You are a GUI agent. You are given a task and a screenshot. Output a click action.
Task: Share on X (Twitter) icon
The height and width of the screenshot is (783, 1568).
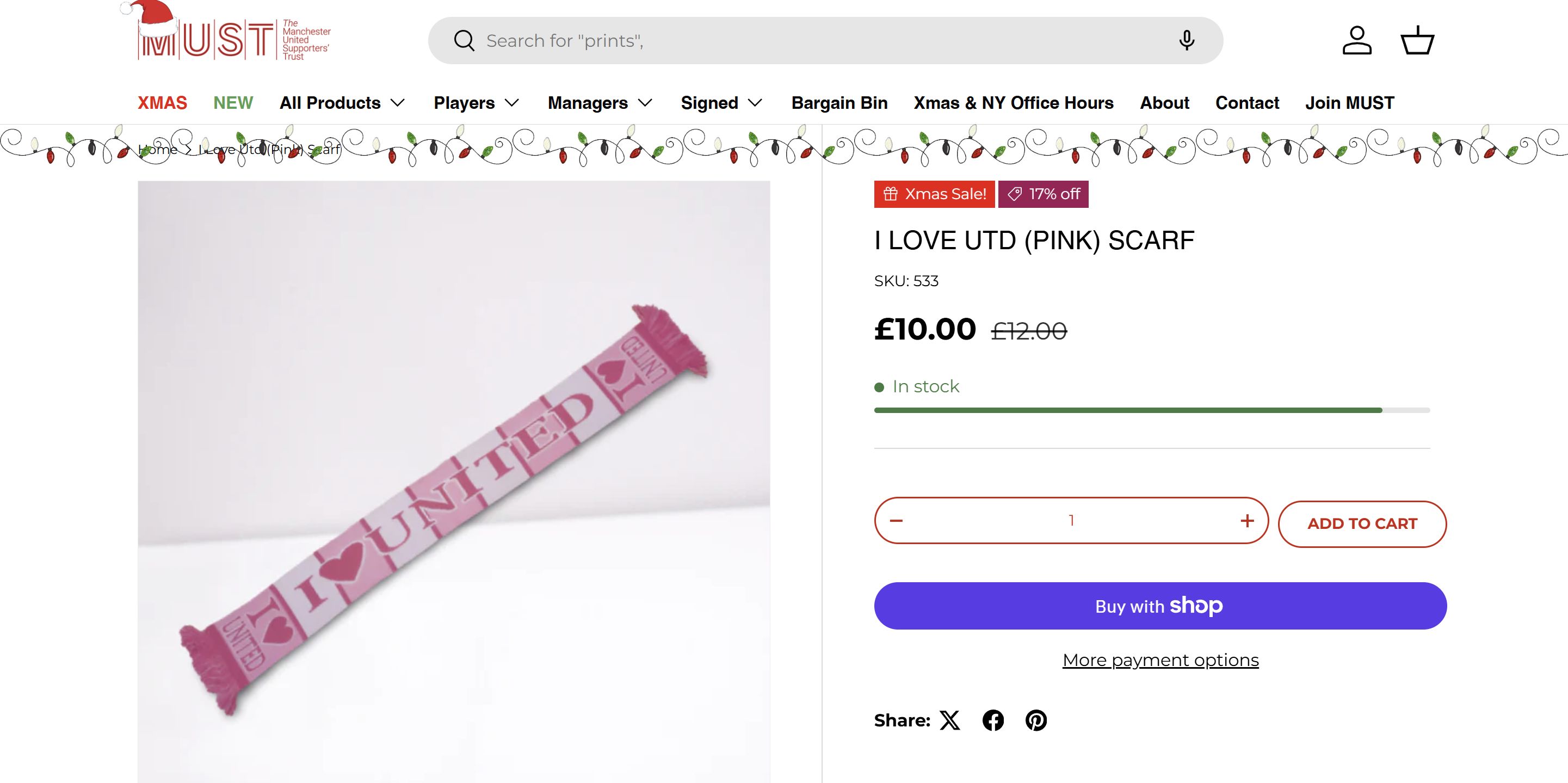click(x=949, y=720)
